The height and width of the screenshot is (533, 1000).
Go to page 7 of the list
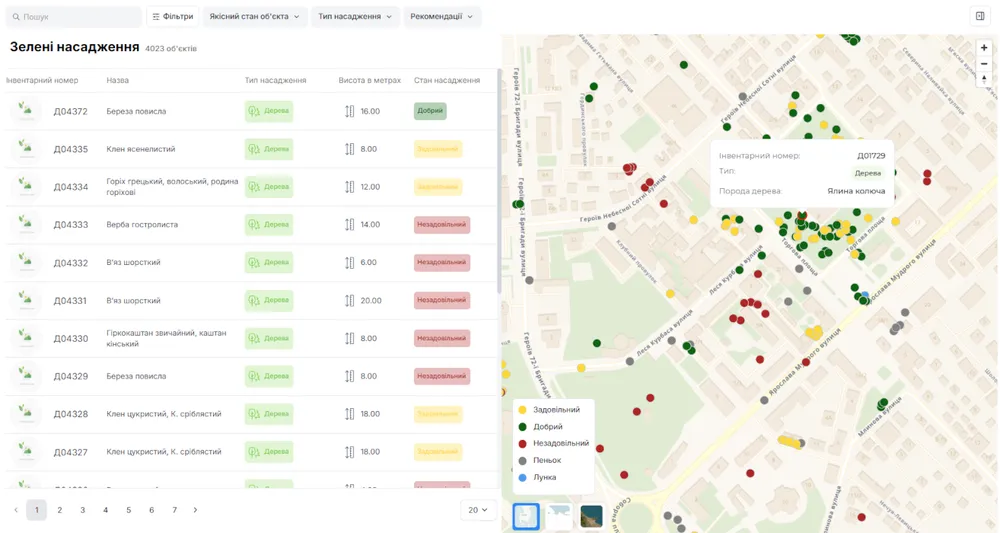click(x=174, y=510)
